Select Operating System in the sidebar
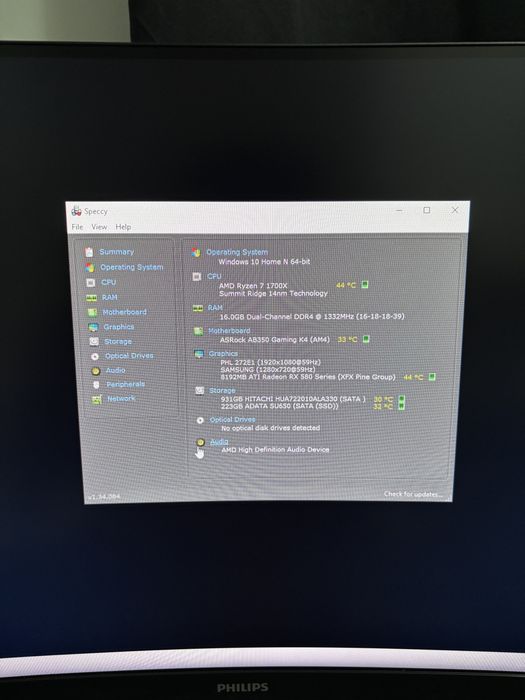 132,267
